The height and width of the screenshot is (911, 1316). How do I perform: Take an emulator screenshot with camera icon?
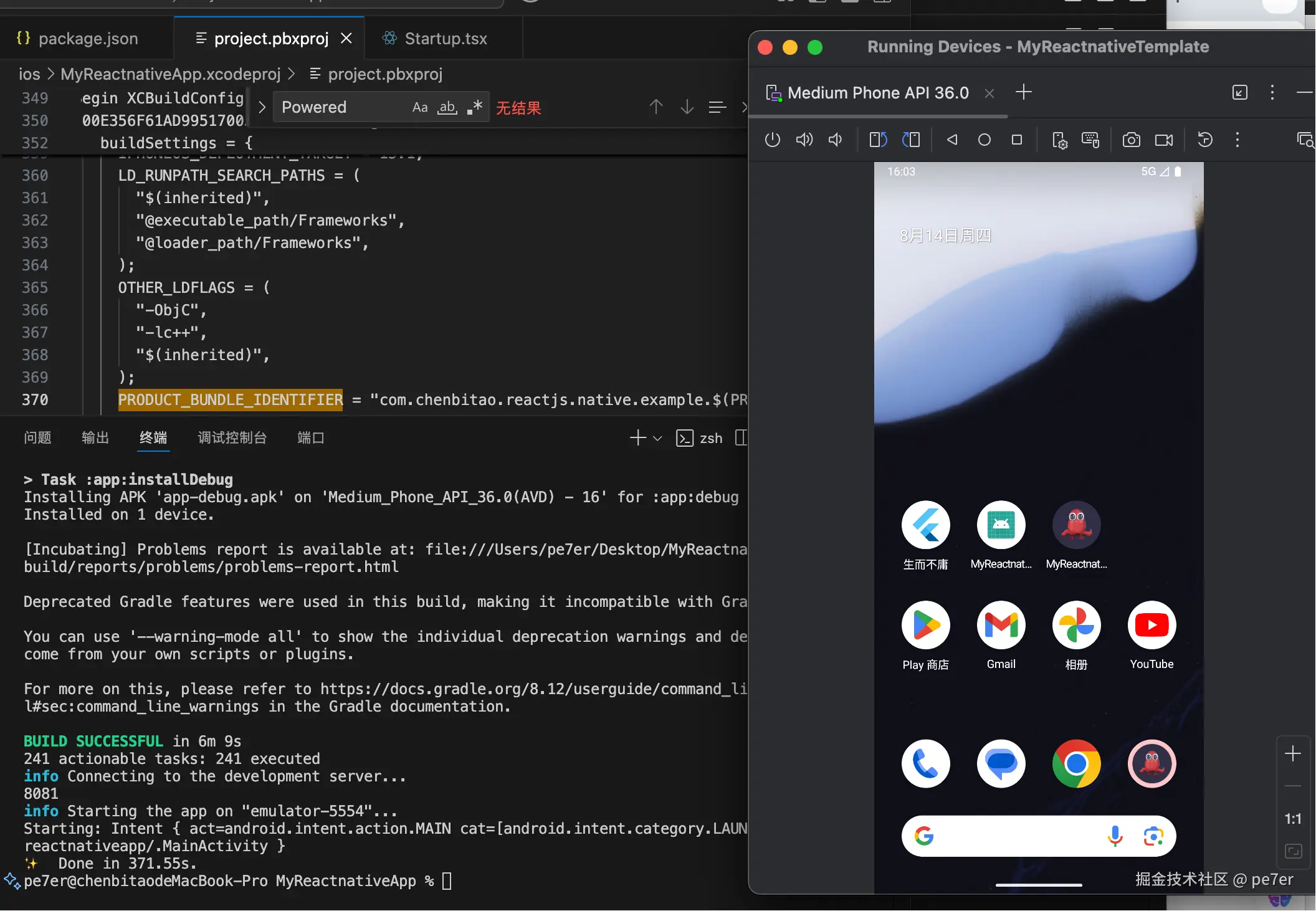click(1131, 140)
